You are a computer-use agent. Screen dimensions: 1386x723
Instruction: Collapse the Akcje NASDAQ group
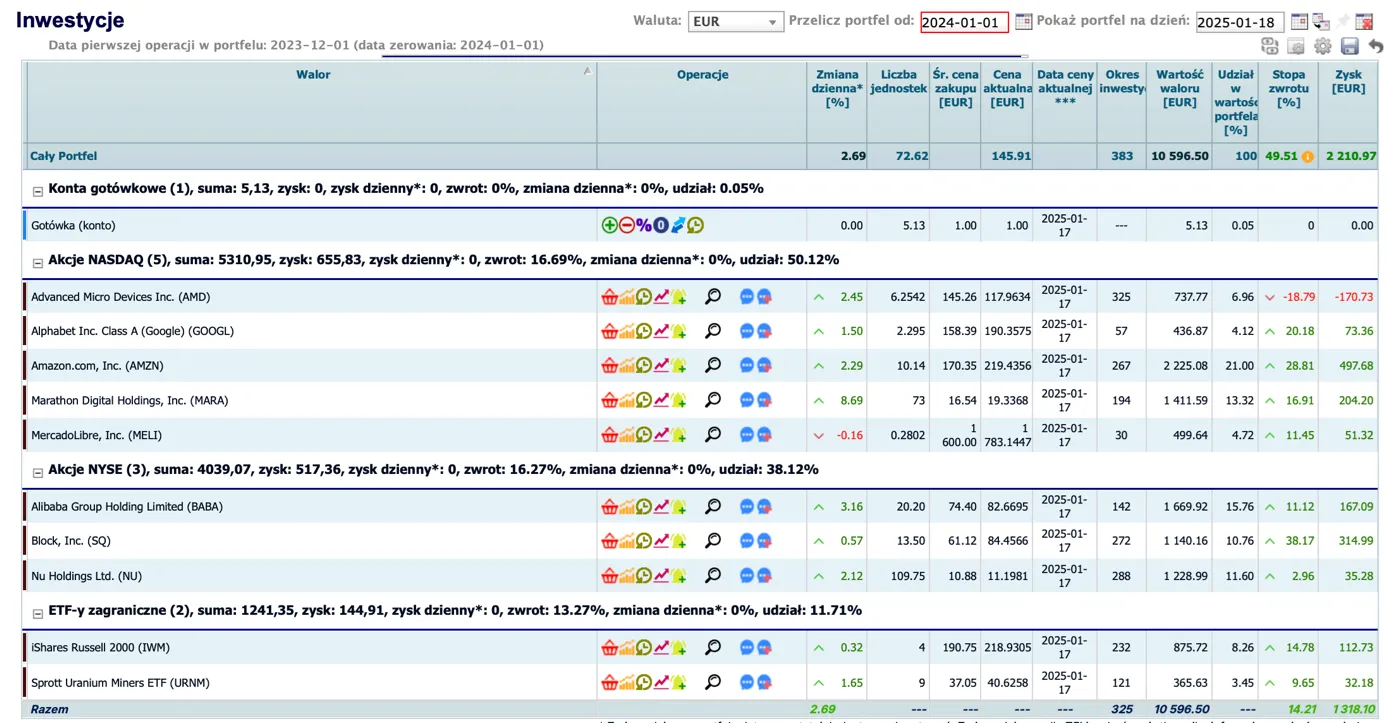38,263
